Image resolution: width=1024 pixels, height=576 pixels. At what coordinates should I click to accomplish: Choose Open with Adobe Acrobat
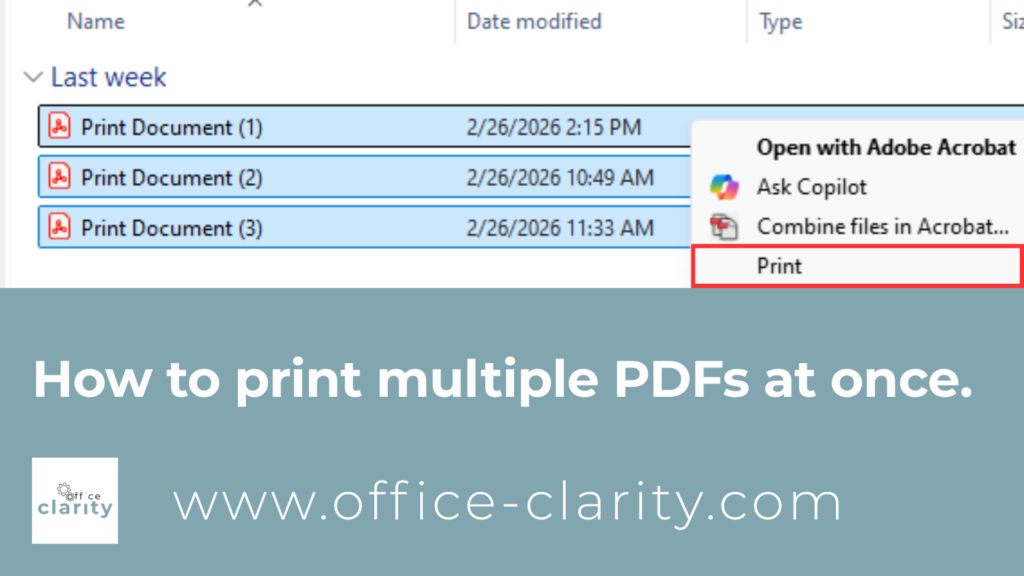tap(884, 147)
